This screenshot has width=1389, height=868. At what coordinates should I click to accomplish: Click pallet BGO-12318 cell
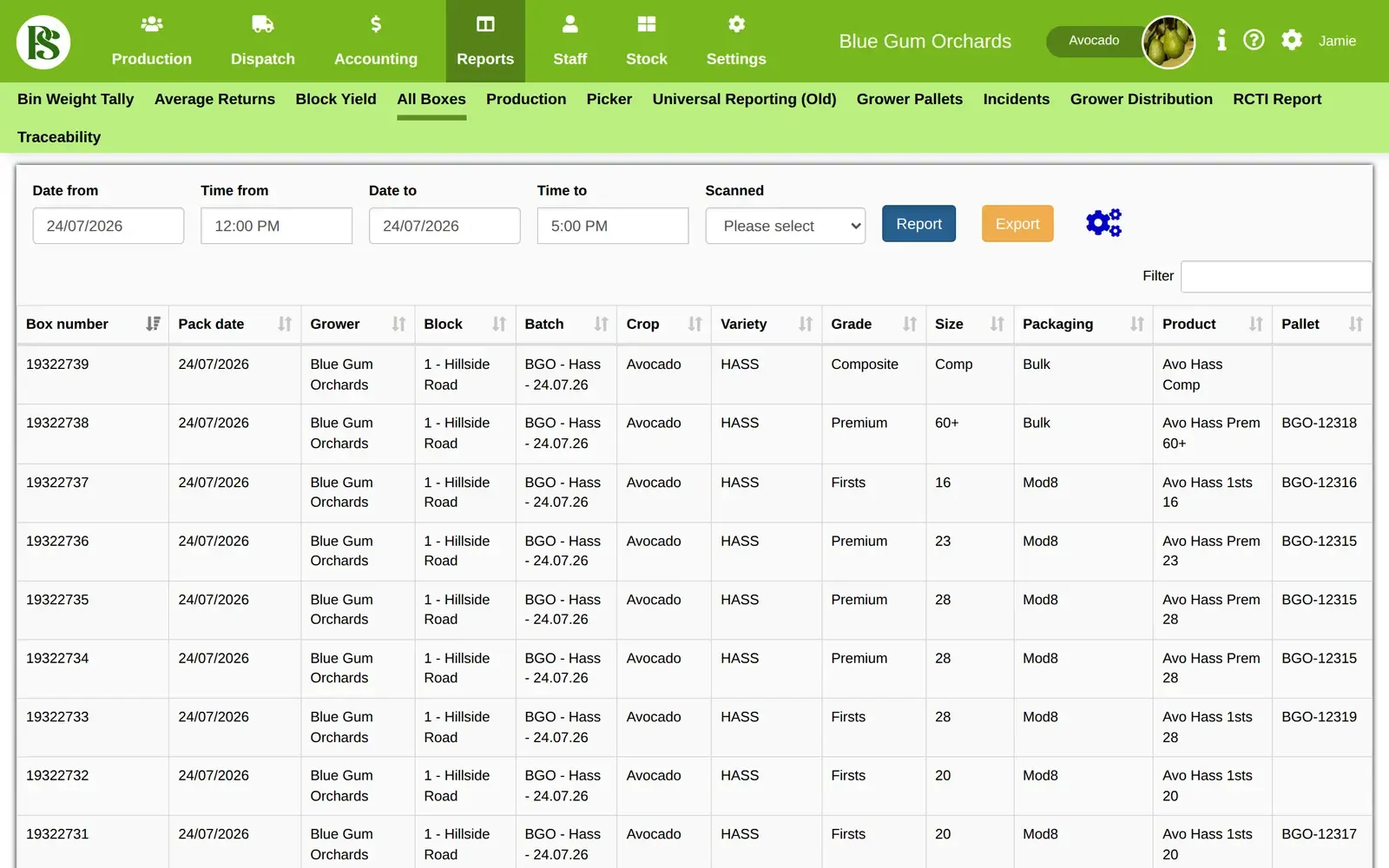(1322, 433)
